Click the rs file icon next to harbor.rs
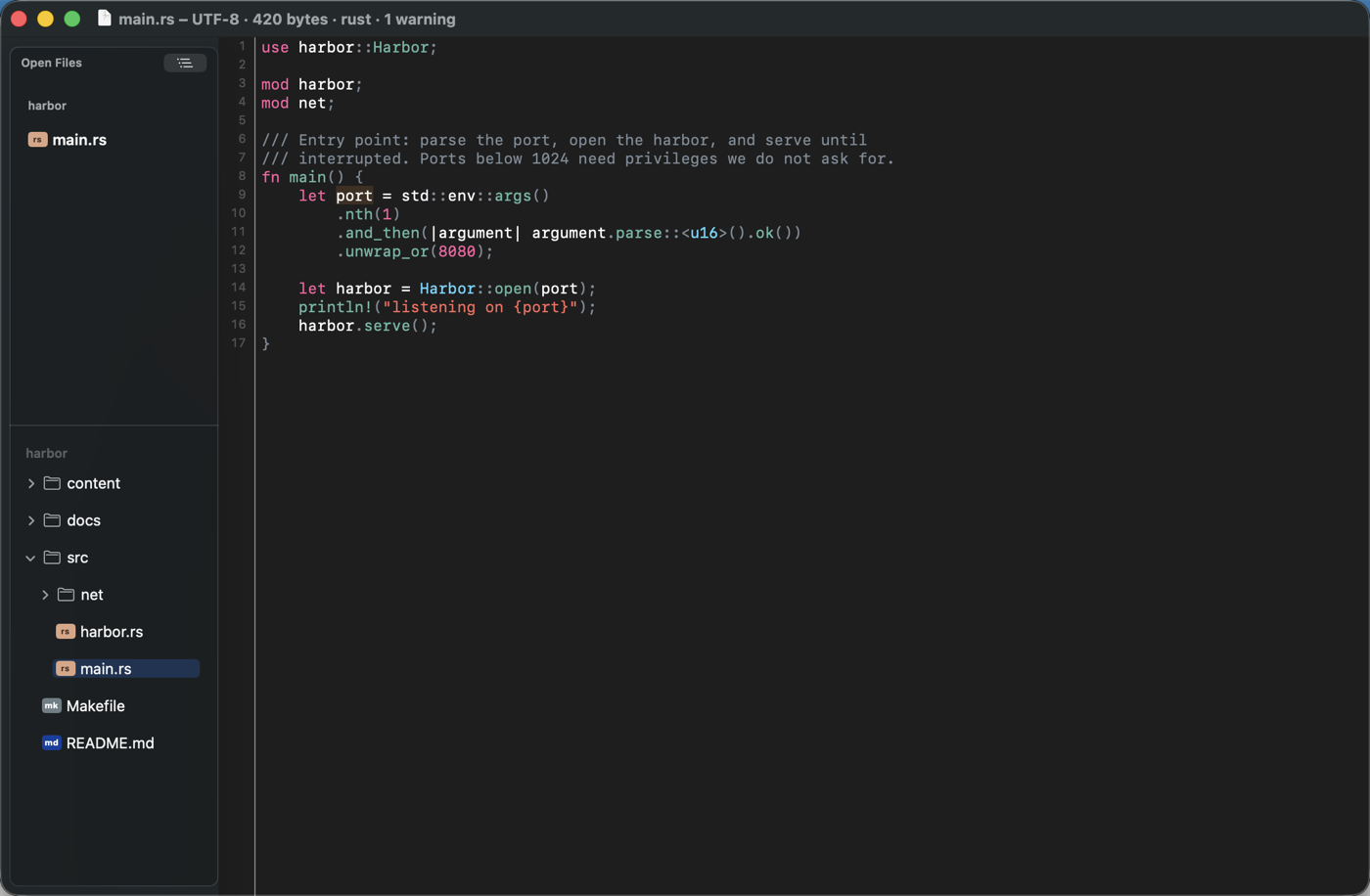This screenshot has width=1370, height=896. [66, 632]
